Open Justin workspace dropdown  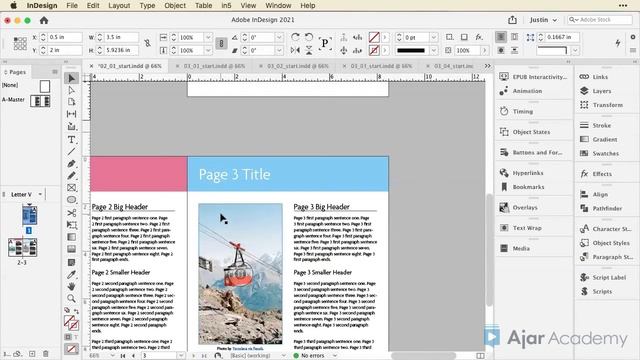[x=543, y=20]
